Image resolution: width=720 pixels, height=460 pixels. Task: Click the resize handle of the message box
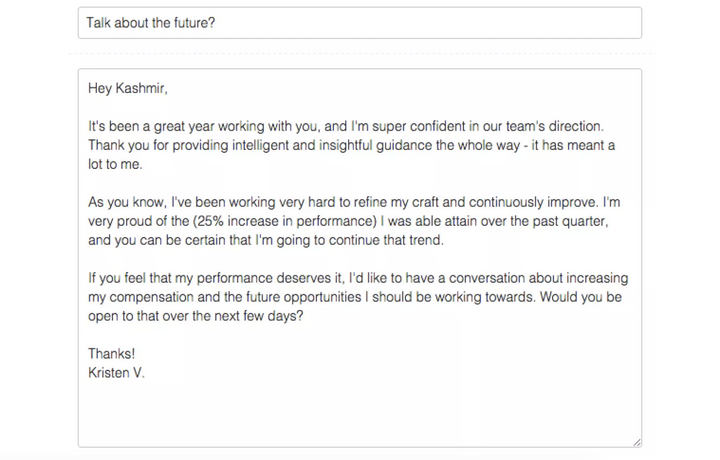coord(636,442)
